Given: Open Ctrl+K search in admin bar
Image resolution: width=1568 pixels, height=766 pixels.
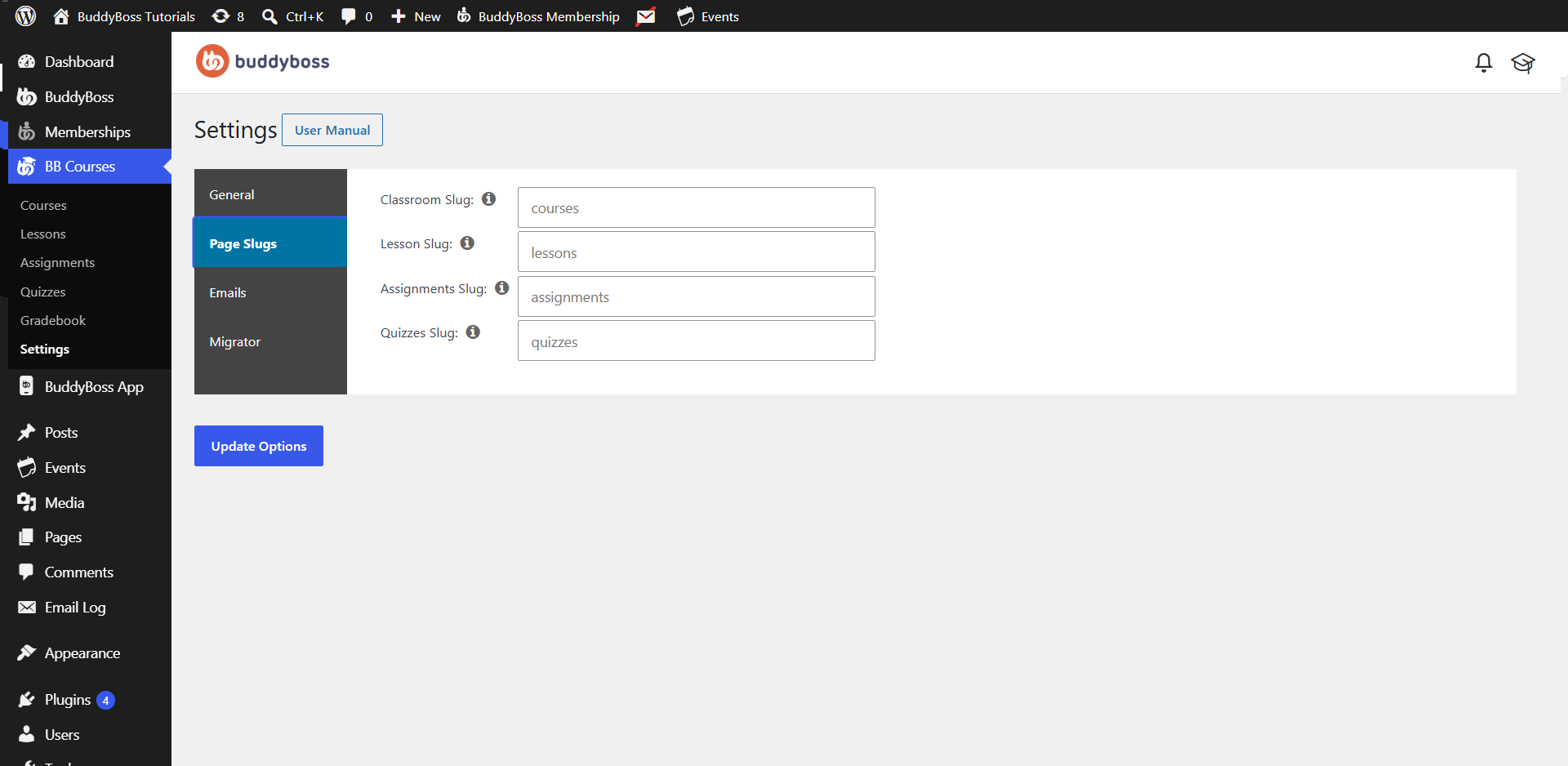Looking at the screenshot, I should [292, 16].
